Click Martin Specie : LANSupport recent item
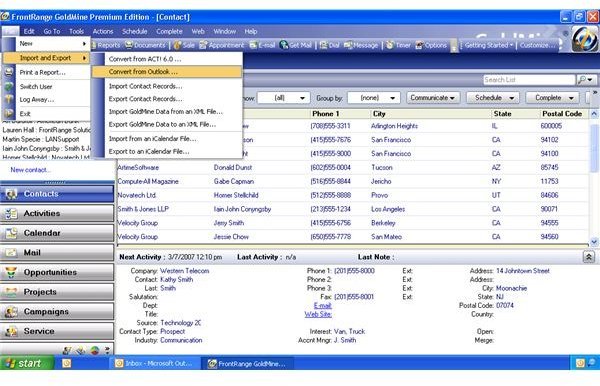Screen dimensions: 600x386 click(41, 139)
